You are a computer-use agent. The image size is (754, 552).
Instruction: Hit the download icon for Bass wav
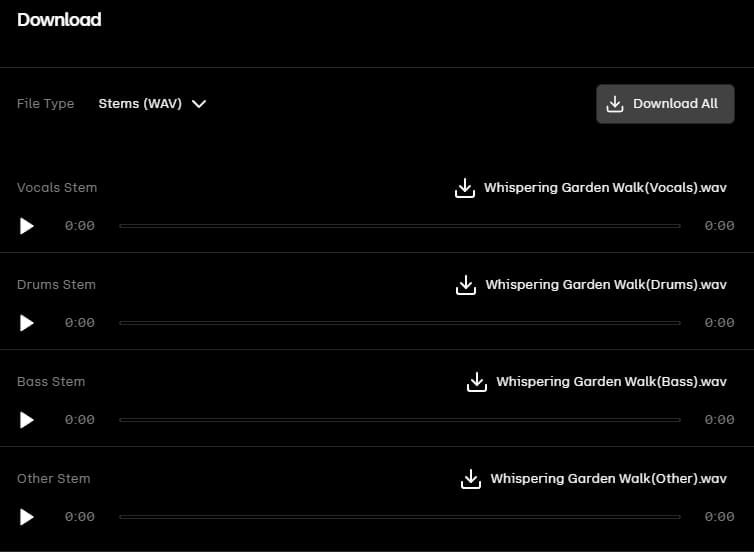pos(476,382)
